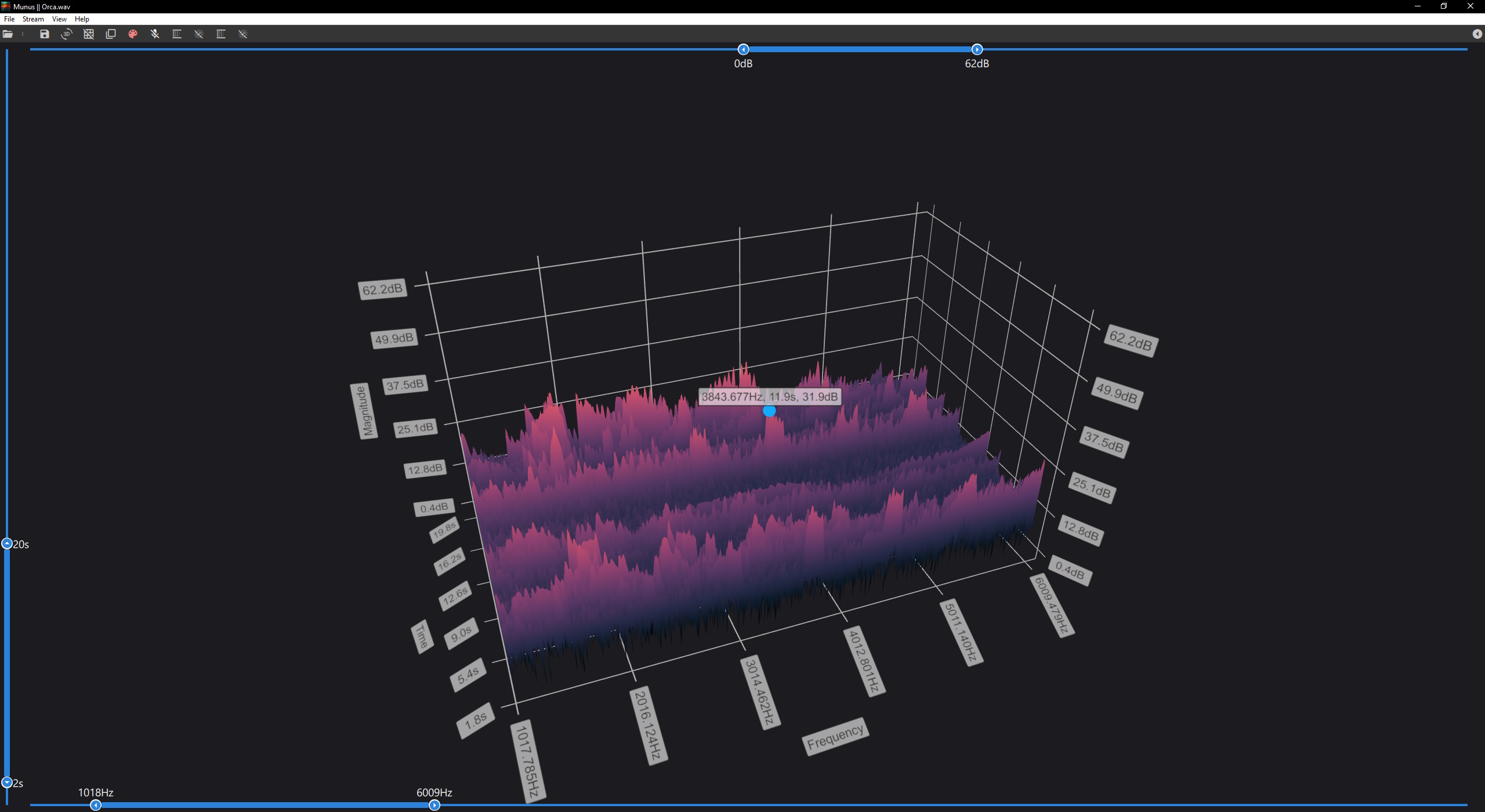Click the 0dB magnitude slider handle
Screen dimensions: 1485x812
(x=743, y=49)
